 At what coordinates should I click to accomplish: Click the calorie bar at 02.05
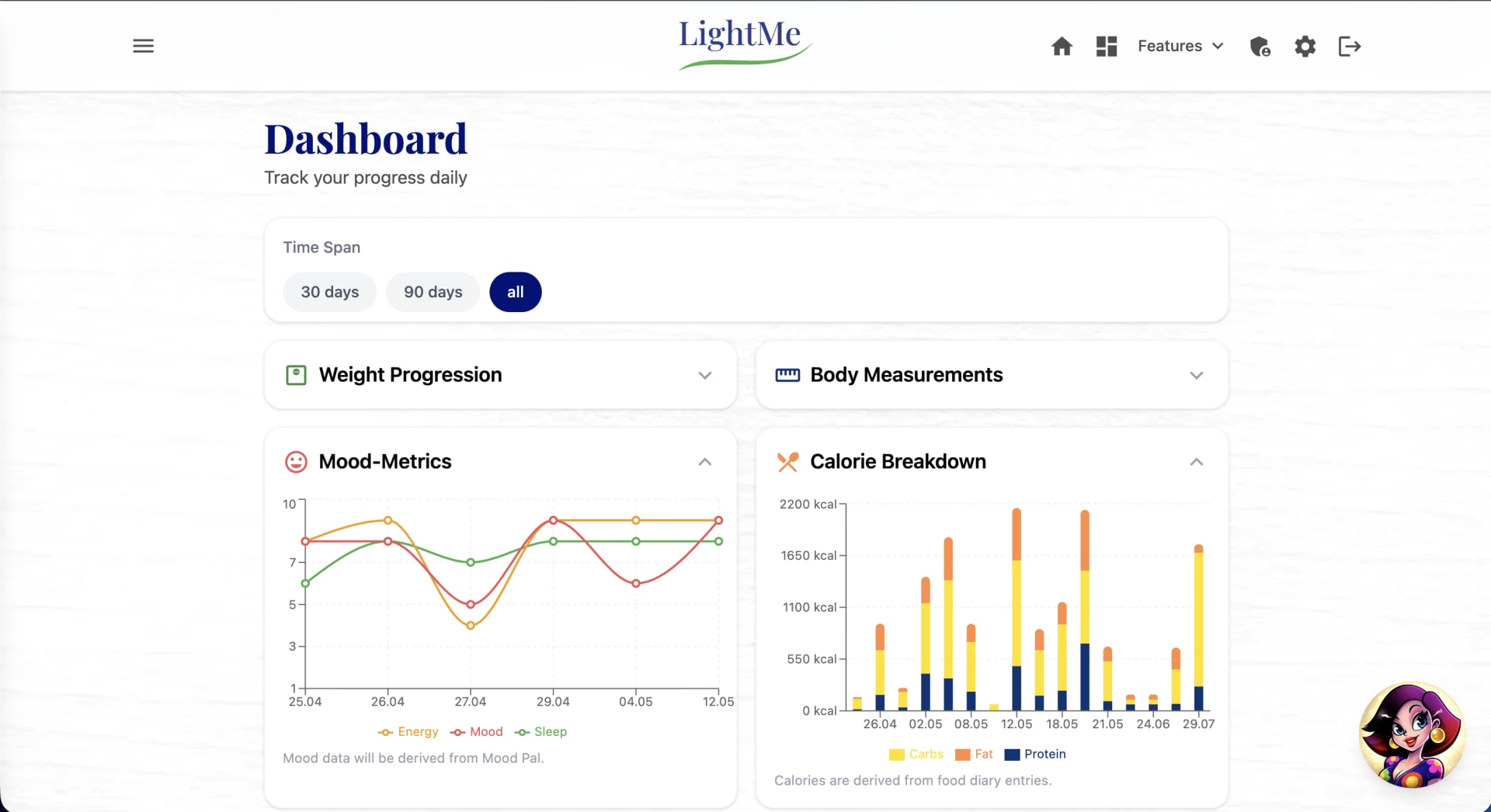[926, 644]
